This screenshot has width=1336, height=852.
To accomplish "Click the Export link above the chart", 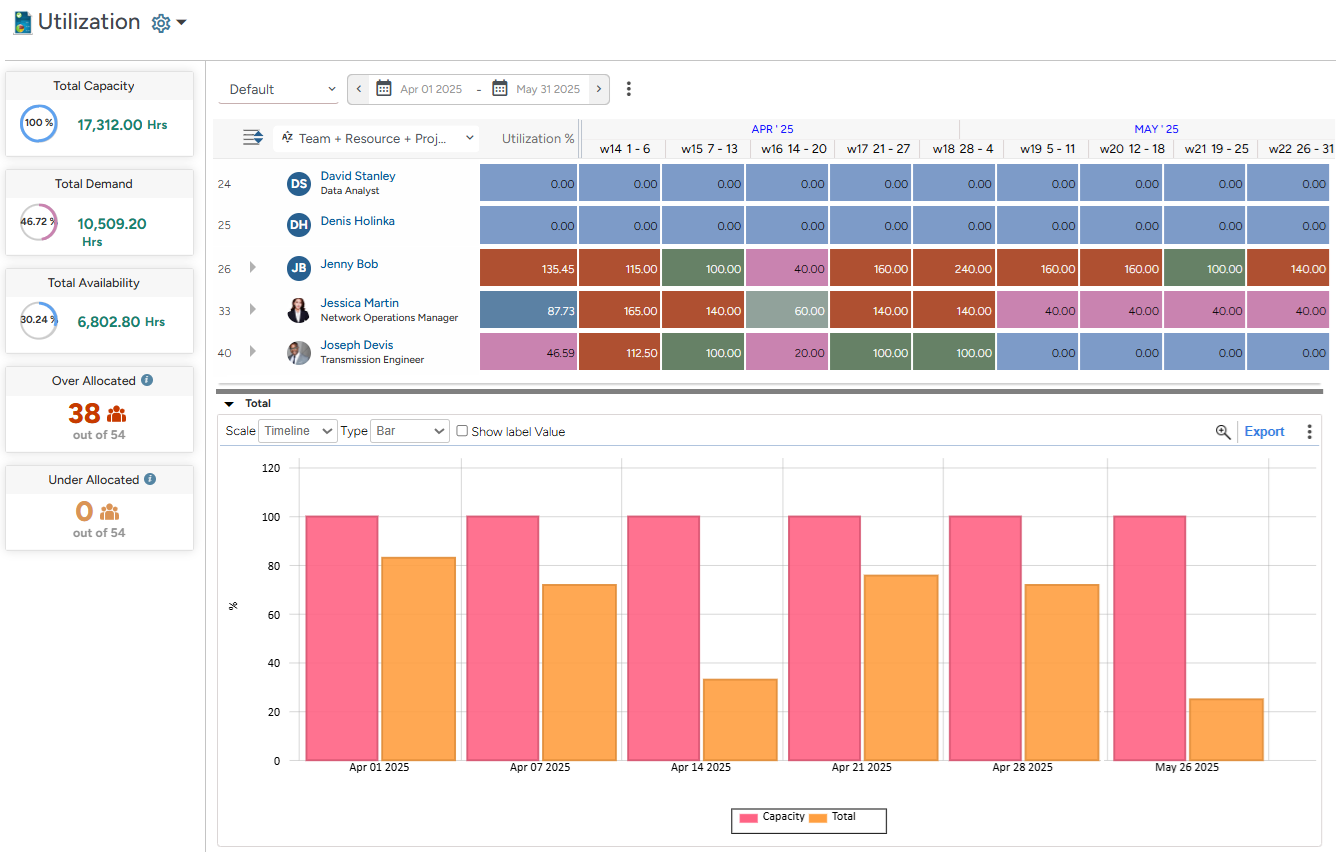I will (x=1264, y=431).
